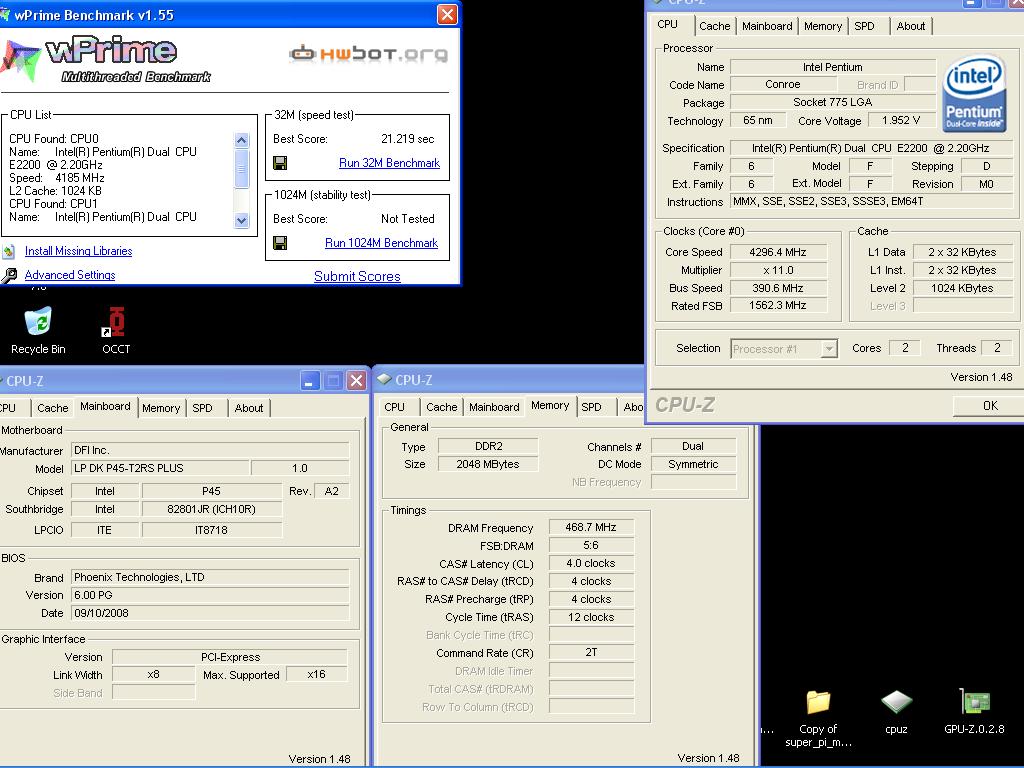Click the wrench icon beside Advanced Settings
The height and width of the screenshot is (768, 1024).
[x=9, y=276]
